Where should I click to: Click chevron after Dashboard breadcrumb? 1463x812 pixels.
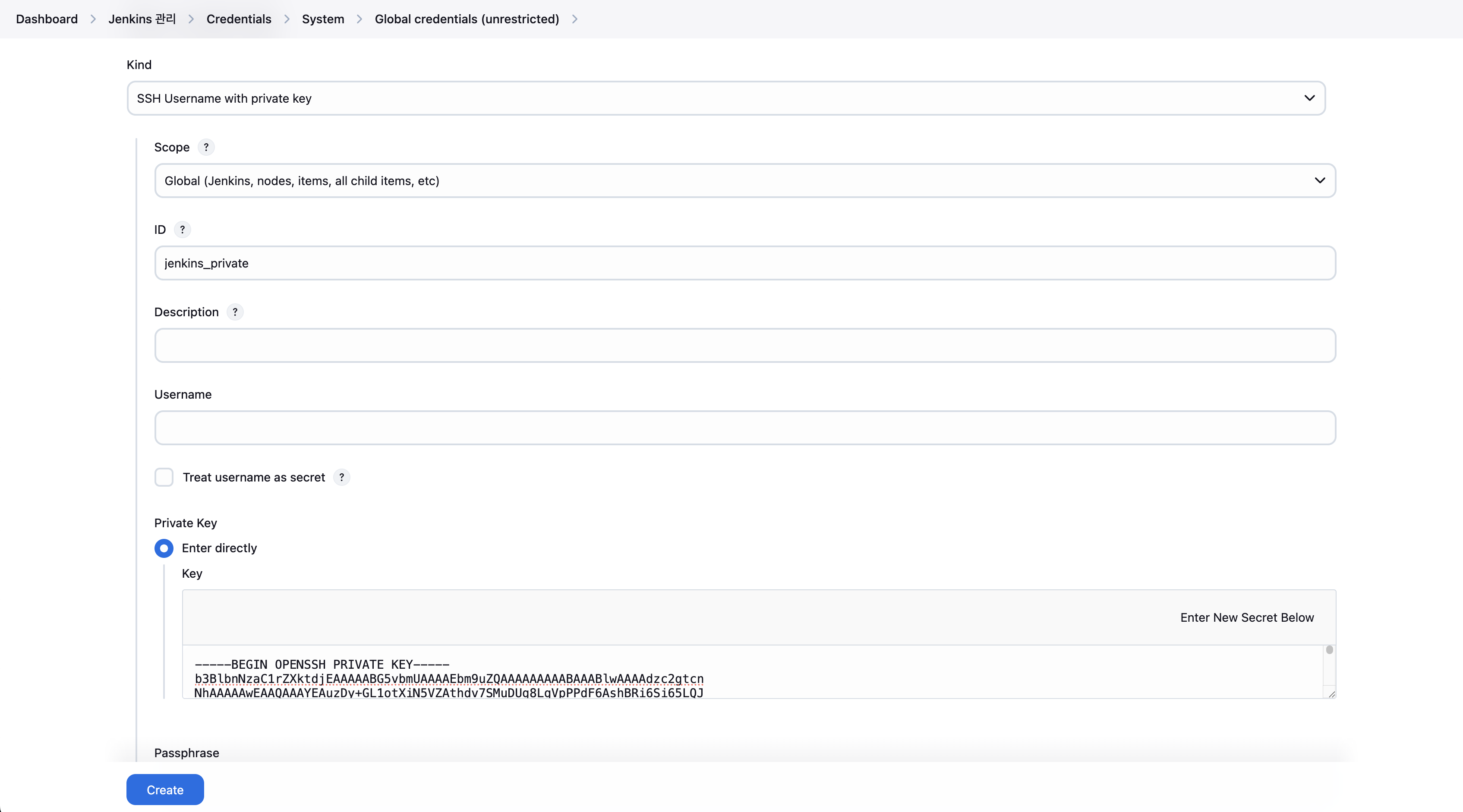pos(93,19)
